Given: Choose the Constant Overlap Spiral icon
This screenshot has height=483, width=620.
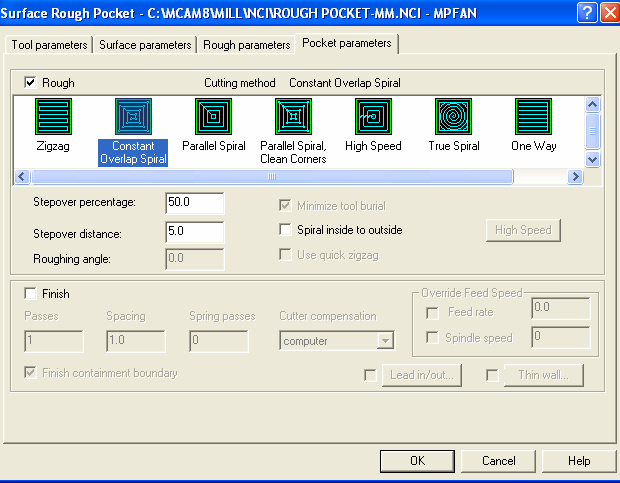Looking at the screenshot, I should [x=133, y=117].
